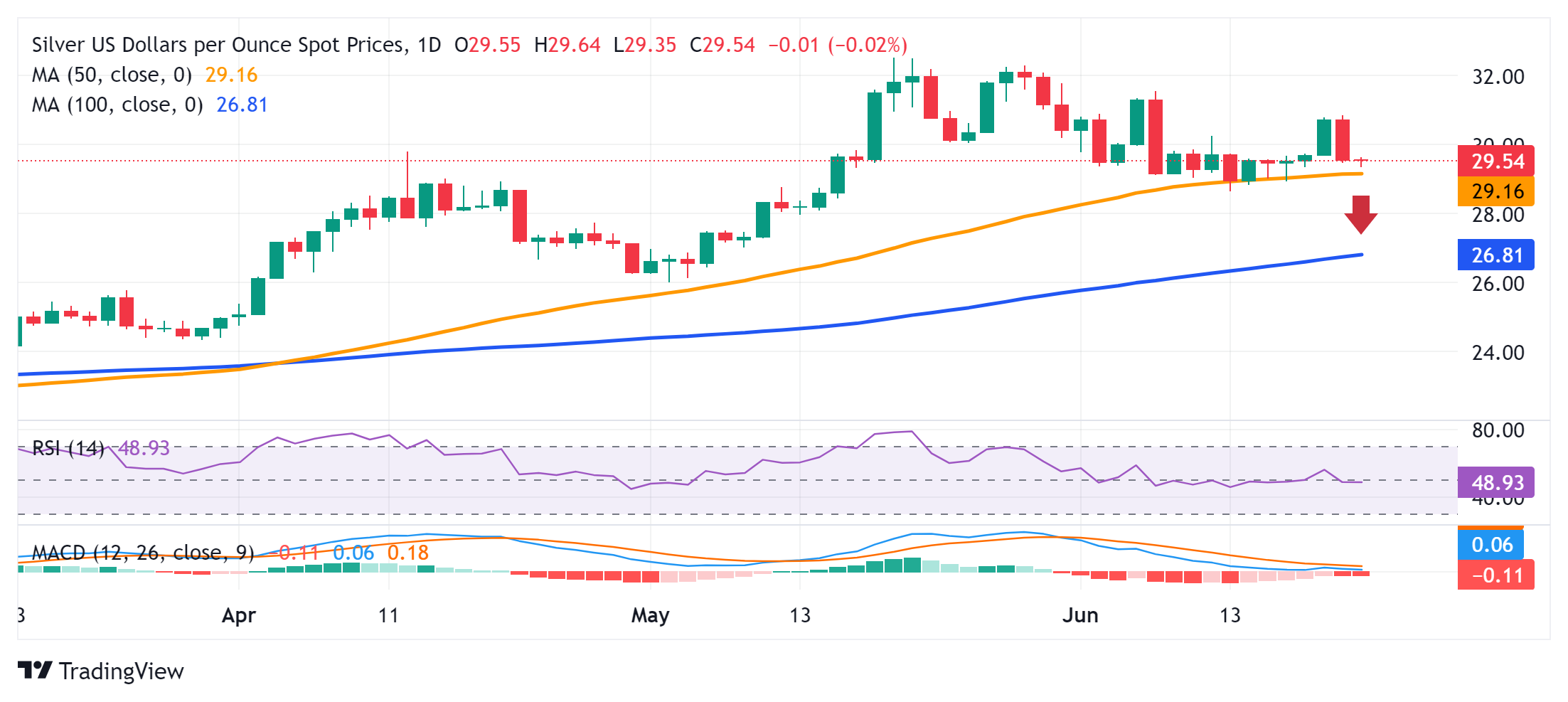Viewport: 1568px width, 702px height.
Task: Click the Jun label on the date axis
Action: 1079,615
